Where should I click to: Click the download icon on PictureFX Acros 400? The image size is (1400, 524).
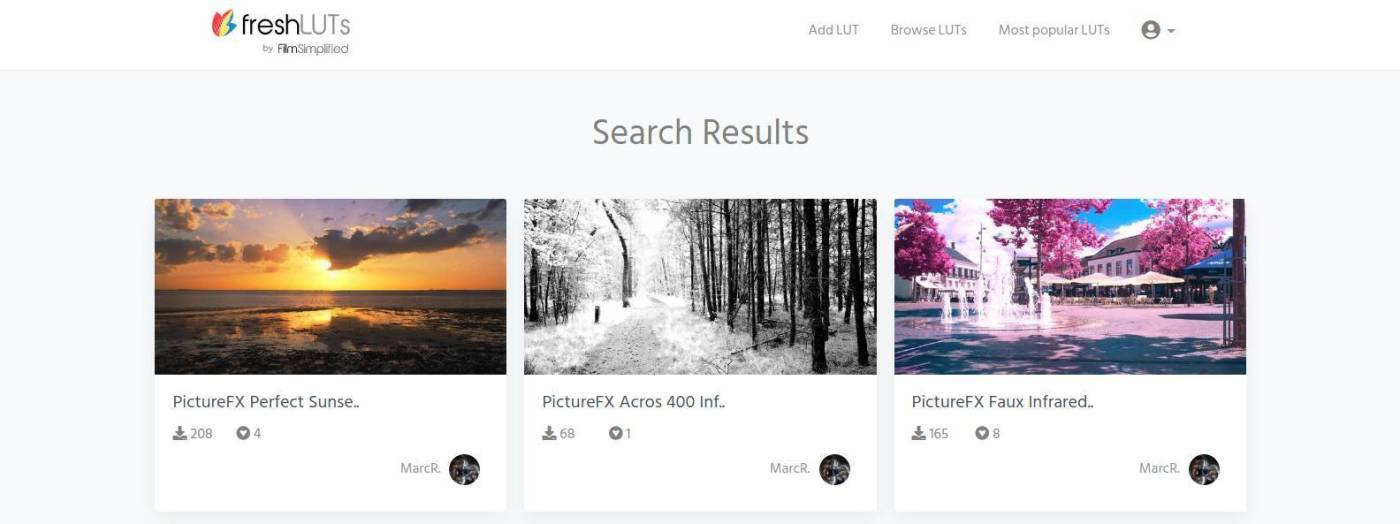tap(549, 433)
